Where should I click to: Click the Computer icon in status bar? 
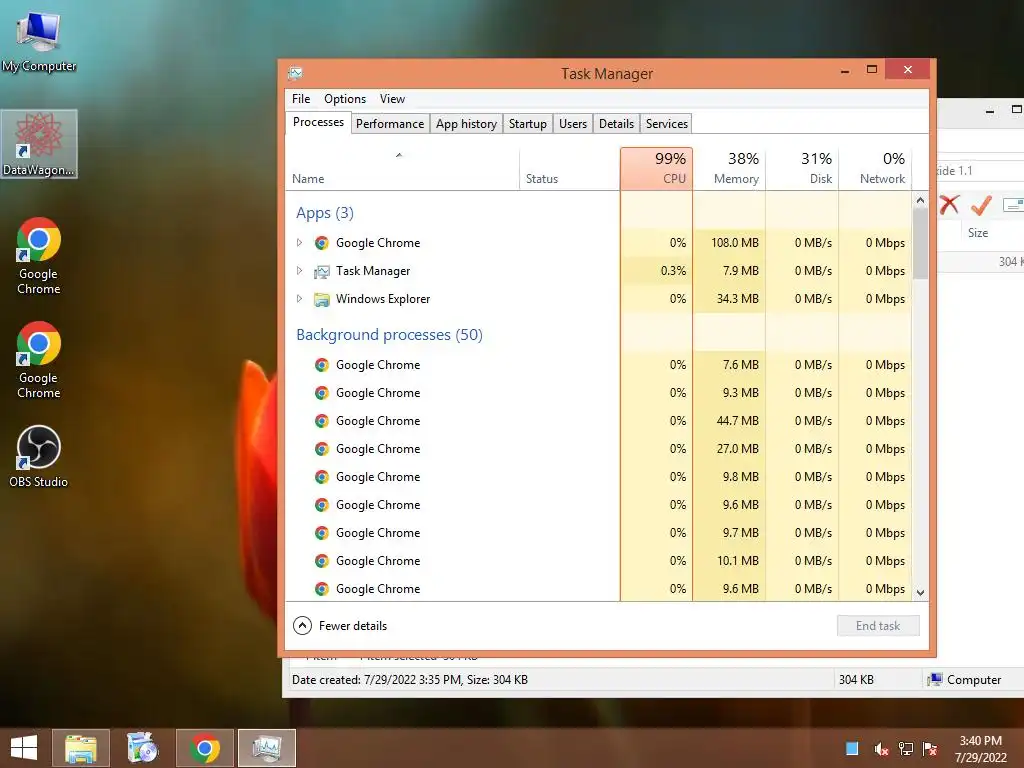pyautogui.click(x=935, y=680)
